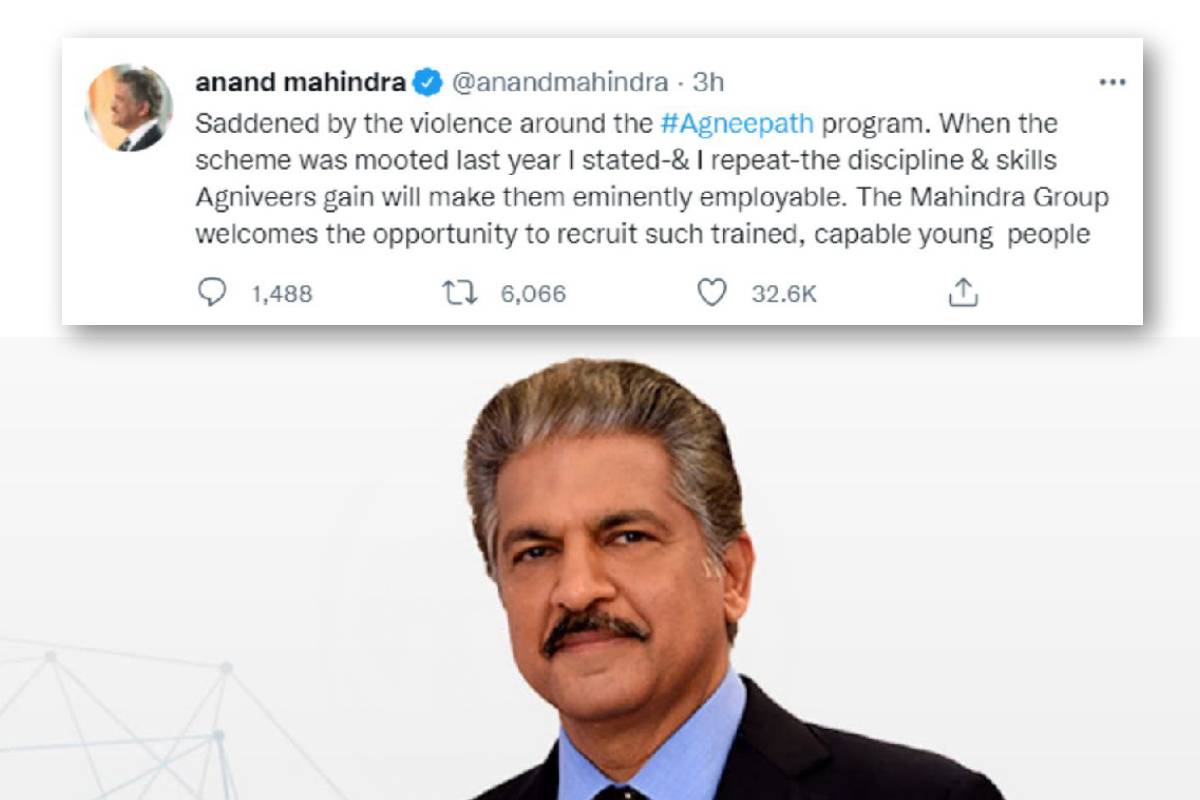The height and width of the screenshot is (800, 1200).
Task: Like the tweet with the heart icon
Action: click(710, 292)
